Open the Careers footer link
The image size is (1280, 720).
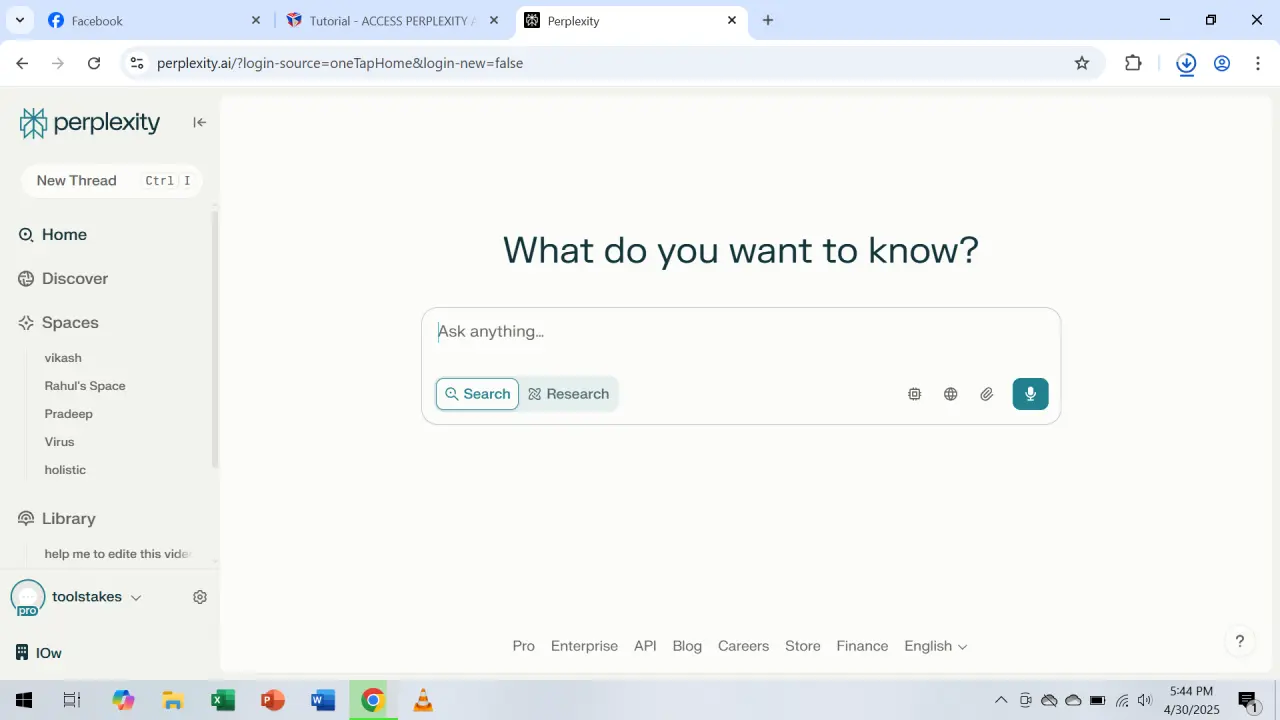[x=743, y=646]
